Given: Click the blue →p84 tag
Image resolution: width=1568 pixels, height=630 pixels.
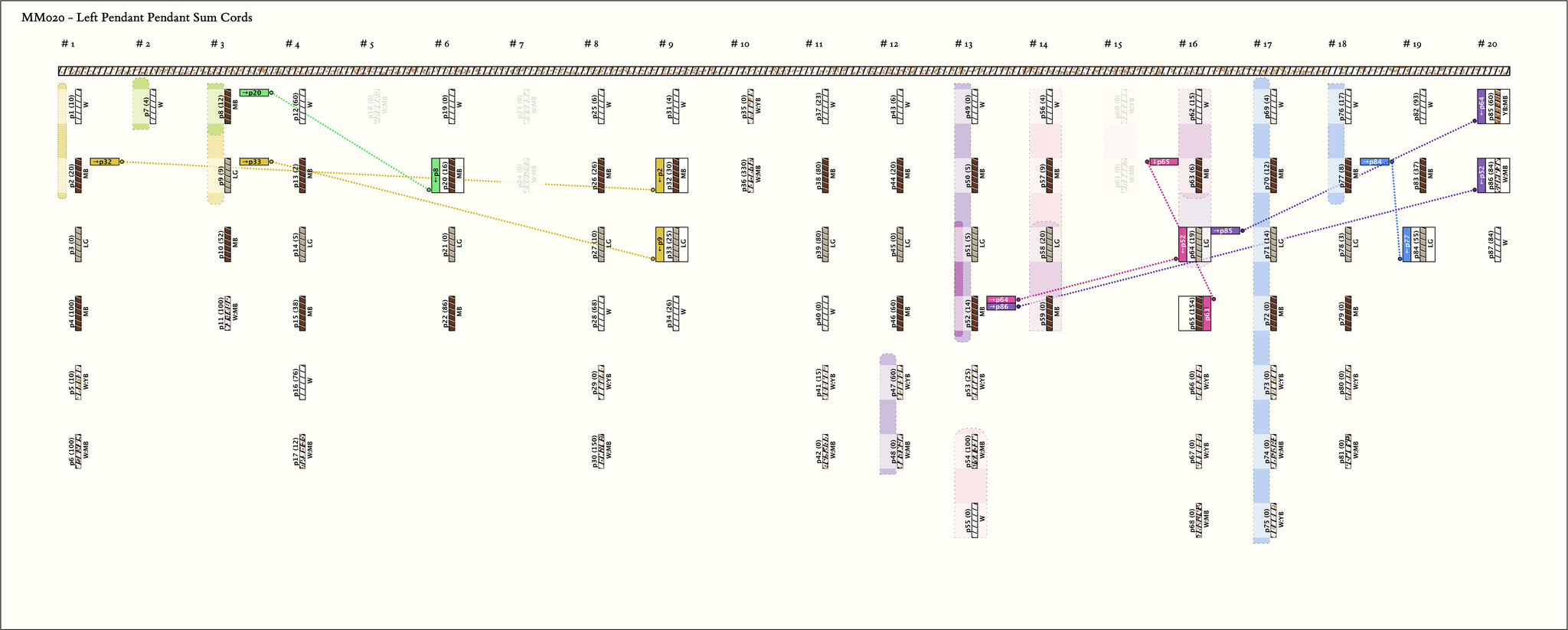Looking at the screenshot, I should tap(1375, 162).
